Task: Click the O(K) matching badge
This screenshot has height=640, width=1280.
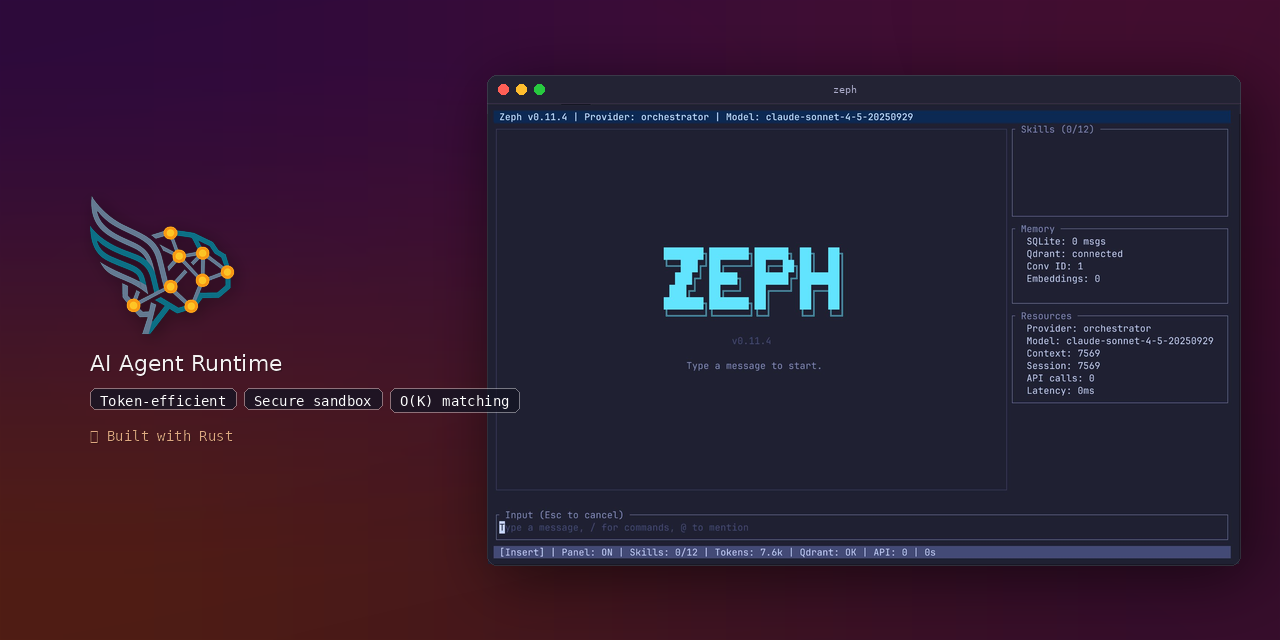Action: click(x=454, y=399)
